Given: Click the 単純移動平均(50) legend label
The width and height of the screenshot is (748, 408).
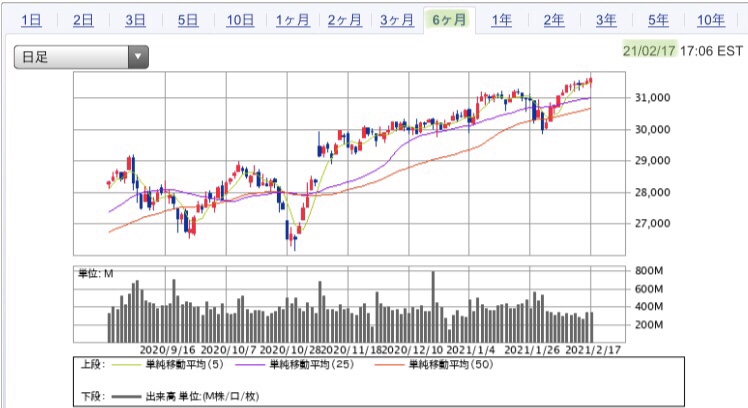Looking at the screenshot, I should (451, 365).
